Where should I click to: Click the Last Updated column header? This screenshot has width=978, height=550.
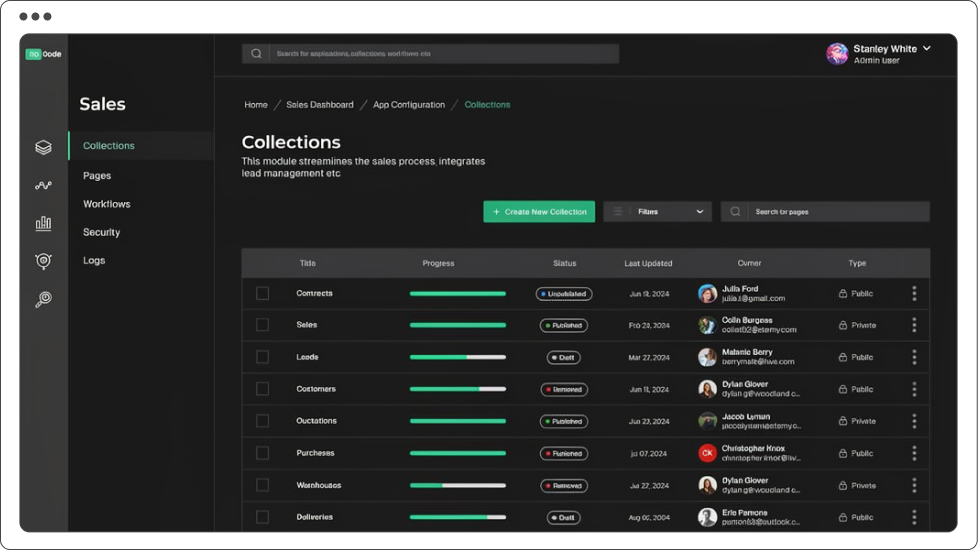click(648, 263)
